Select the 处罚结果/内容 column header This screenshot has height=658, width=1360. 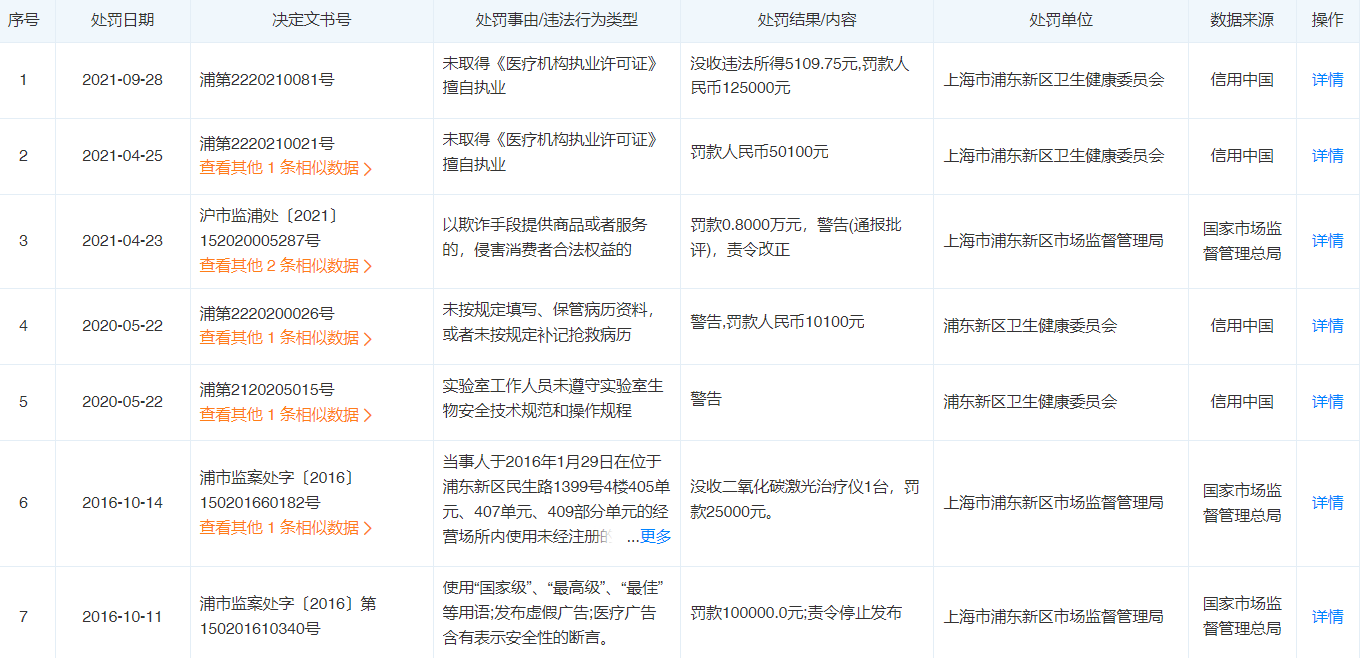tap(806, 20)
